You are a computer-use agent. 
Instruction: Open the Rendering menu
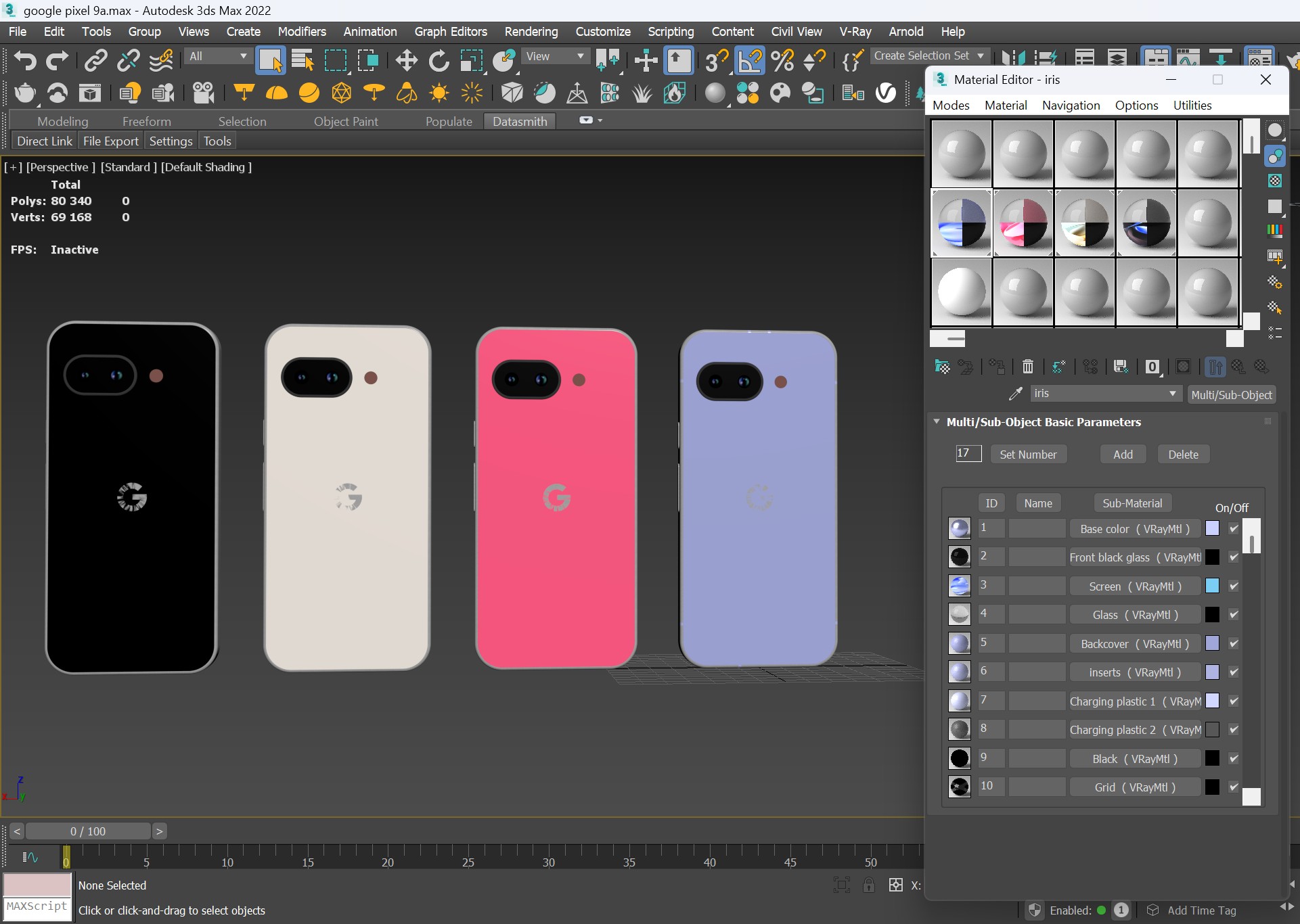point(531,32)
